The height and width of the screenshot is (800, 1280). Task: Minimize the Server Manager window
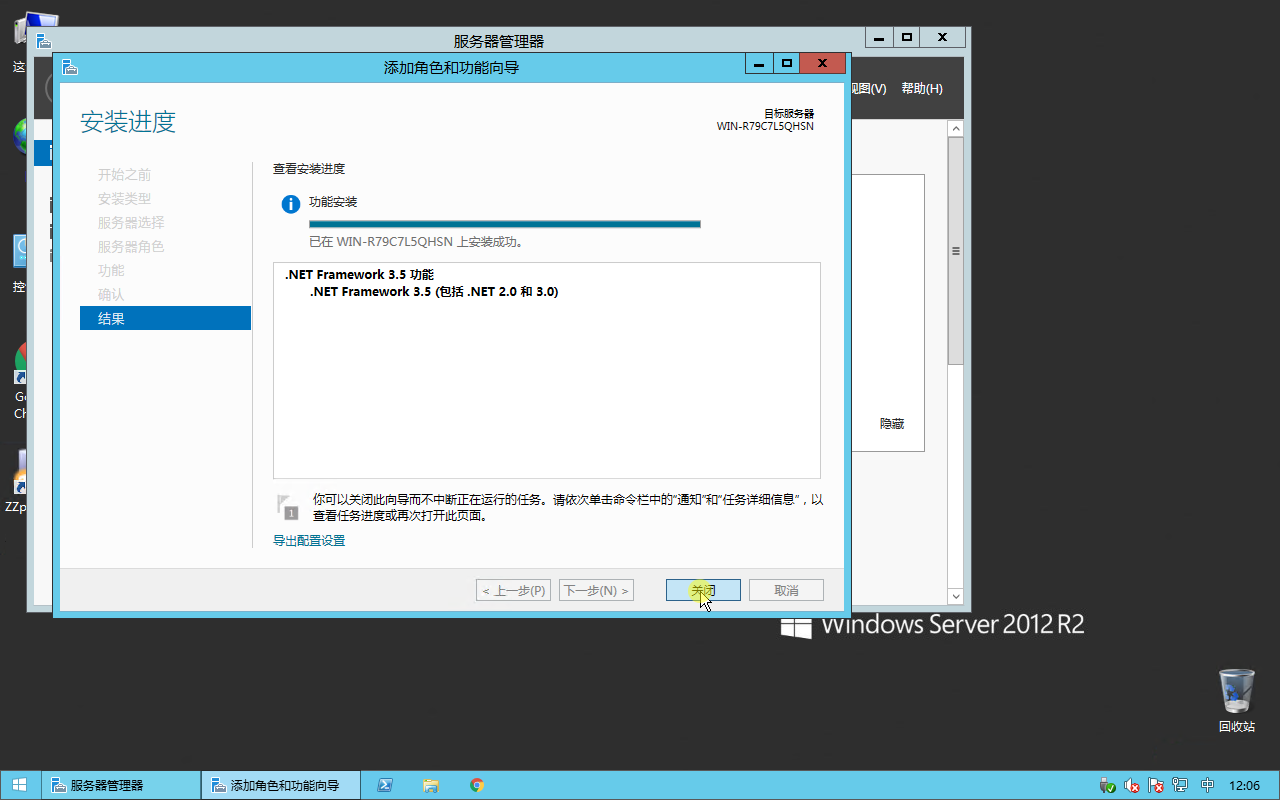[x=879, y=38]
